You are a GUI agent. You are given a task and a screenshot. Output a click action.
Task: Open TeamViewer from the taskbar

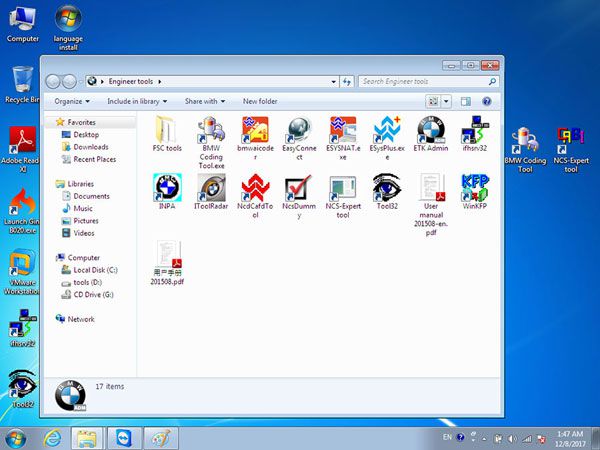125,439
